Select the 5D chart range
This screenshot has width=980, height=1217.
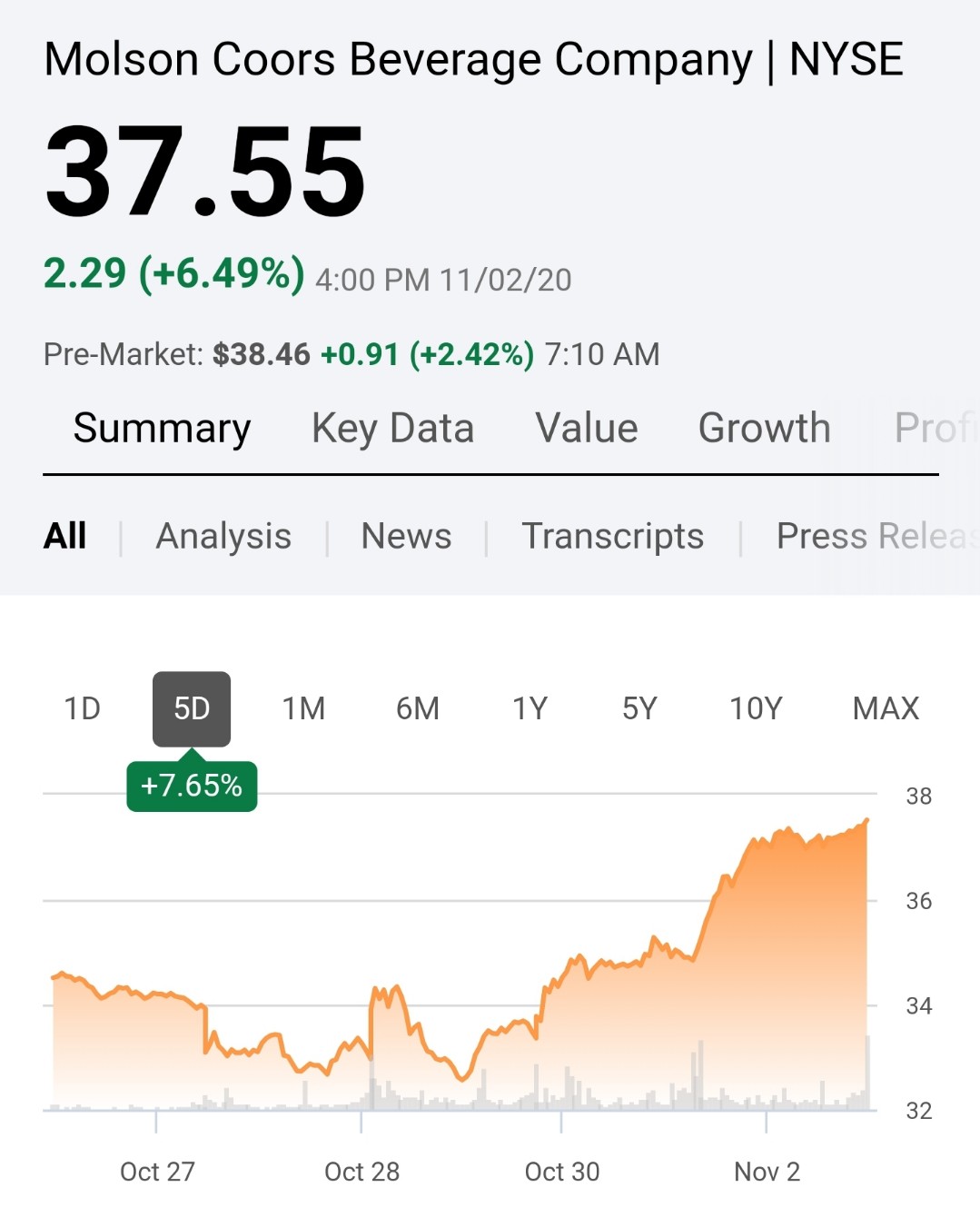pos(192,708)
